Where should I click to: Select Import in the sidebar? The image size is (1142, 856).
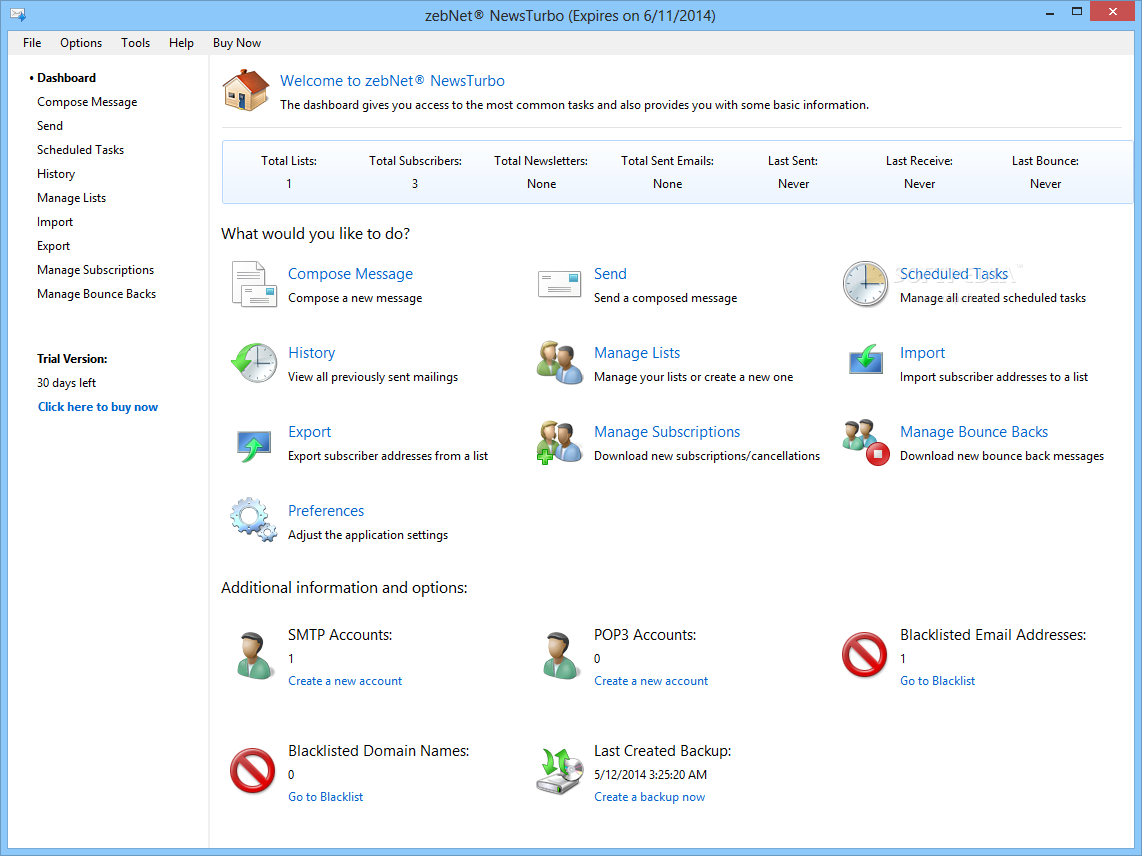55,222
